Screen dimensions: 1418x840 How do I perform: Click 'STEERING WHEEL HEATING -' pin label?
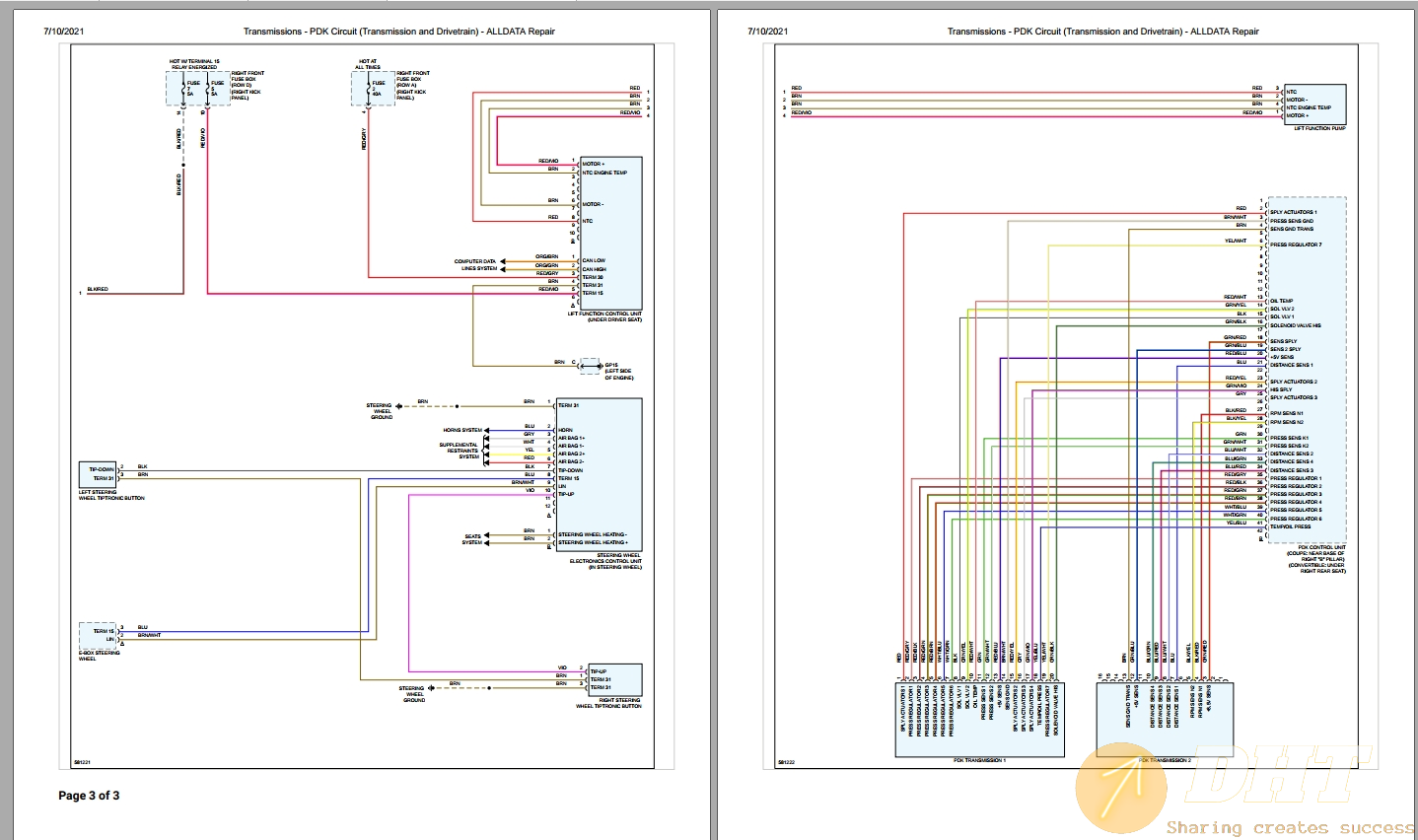[x=593, y=534]
